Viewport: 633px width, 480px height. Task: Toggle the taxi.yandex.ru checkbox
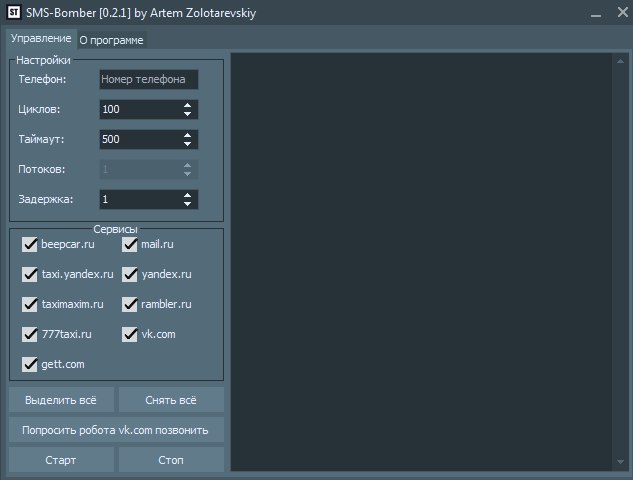pos(30,274)
